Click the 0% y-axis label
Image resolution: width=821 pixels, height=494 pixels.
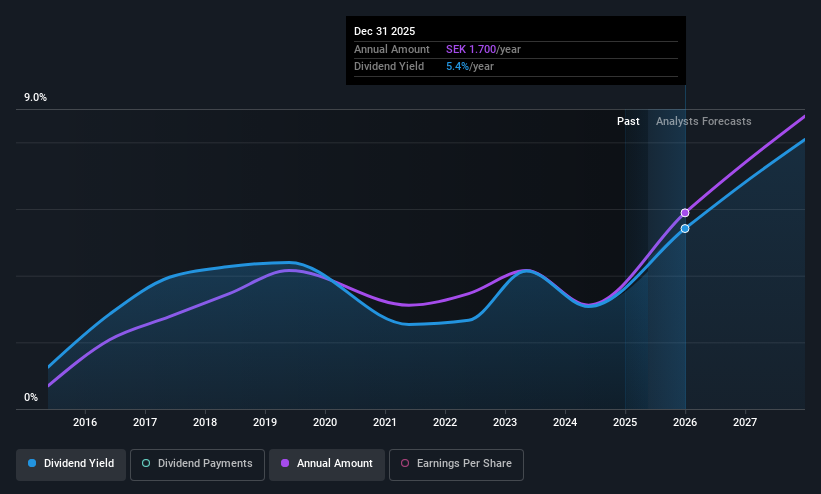31,397
